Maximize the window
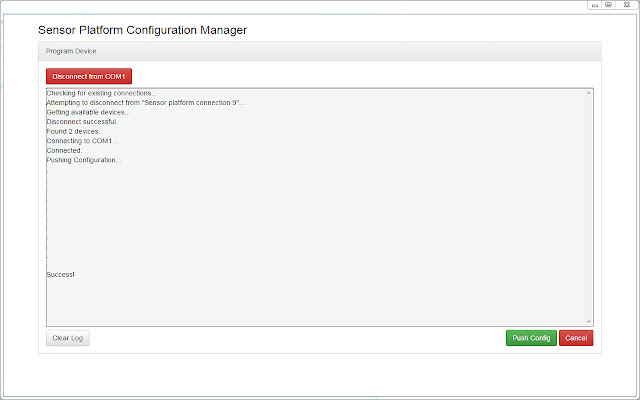The image size is (640, 400). 608,5
